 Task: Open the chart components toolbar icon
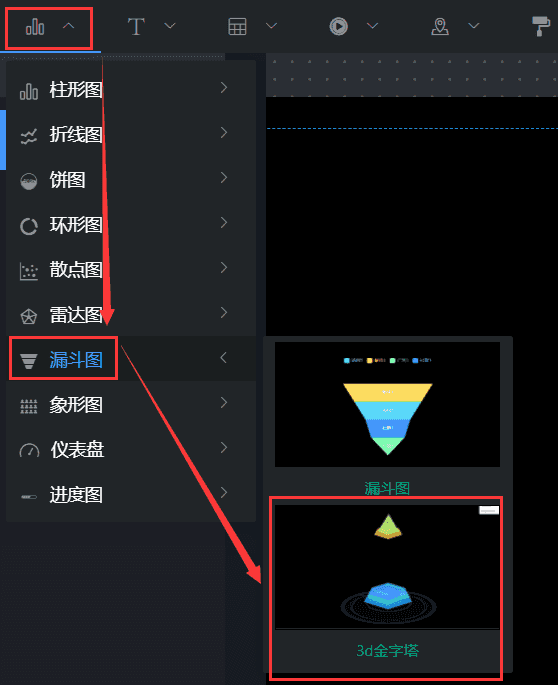click(x=35, y=27)
